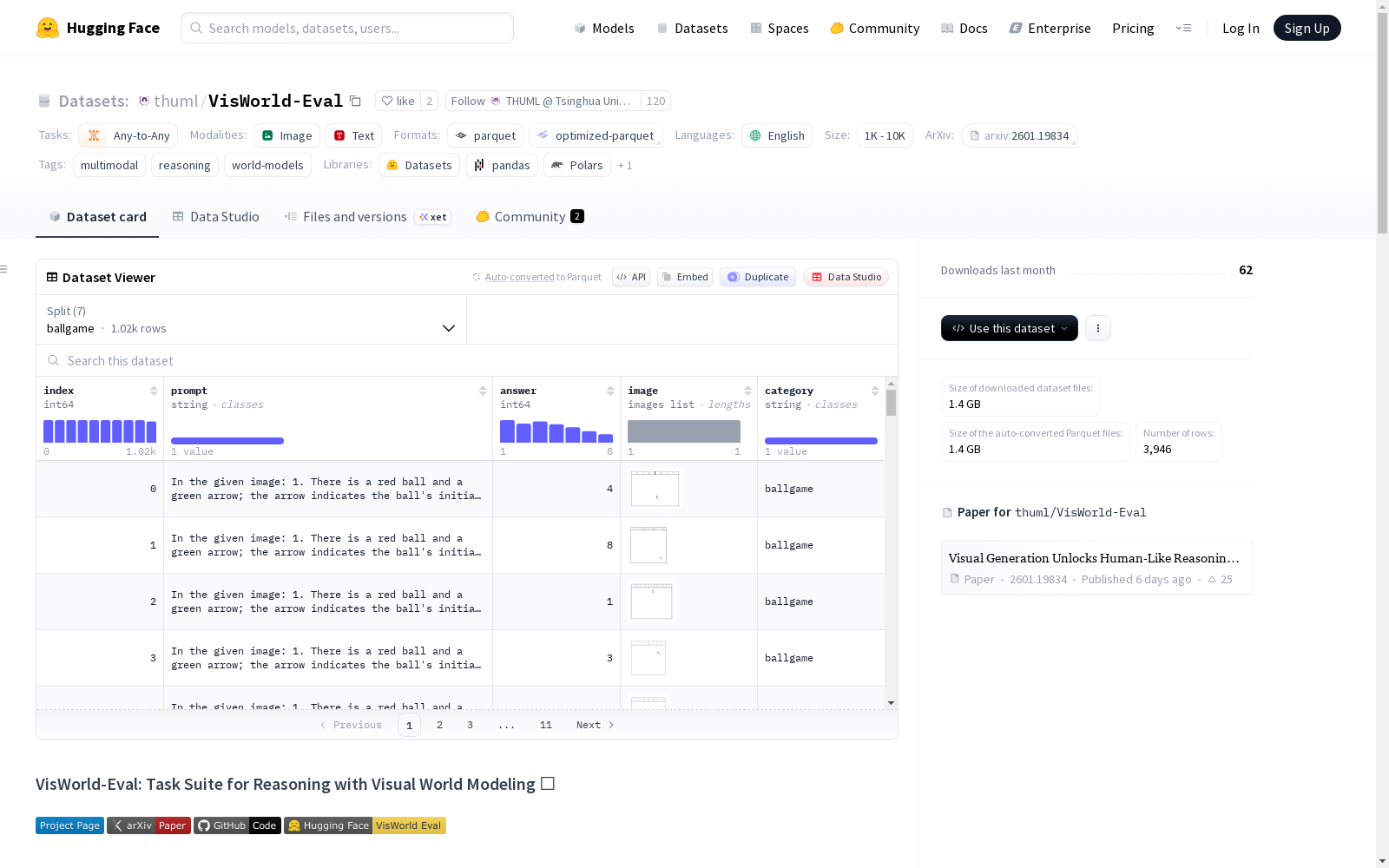Click the multimodal tag
This screenshot has width=1389, height=868.
point(109,165)
